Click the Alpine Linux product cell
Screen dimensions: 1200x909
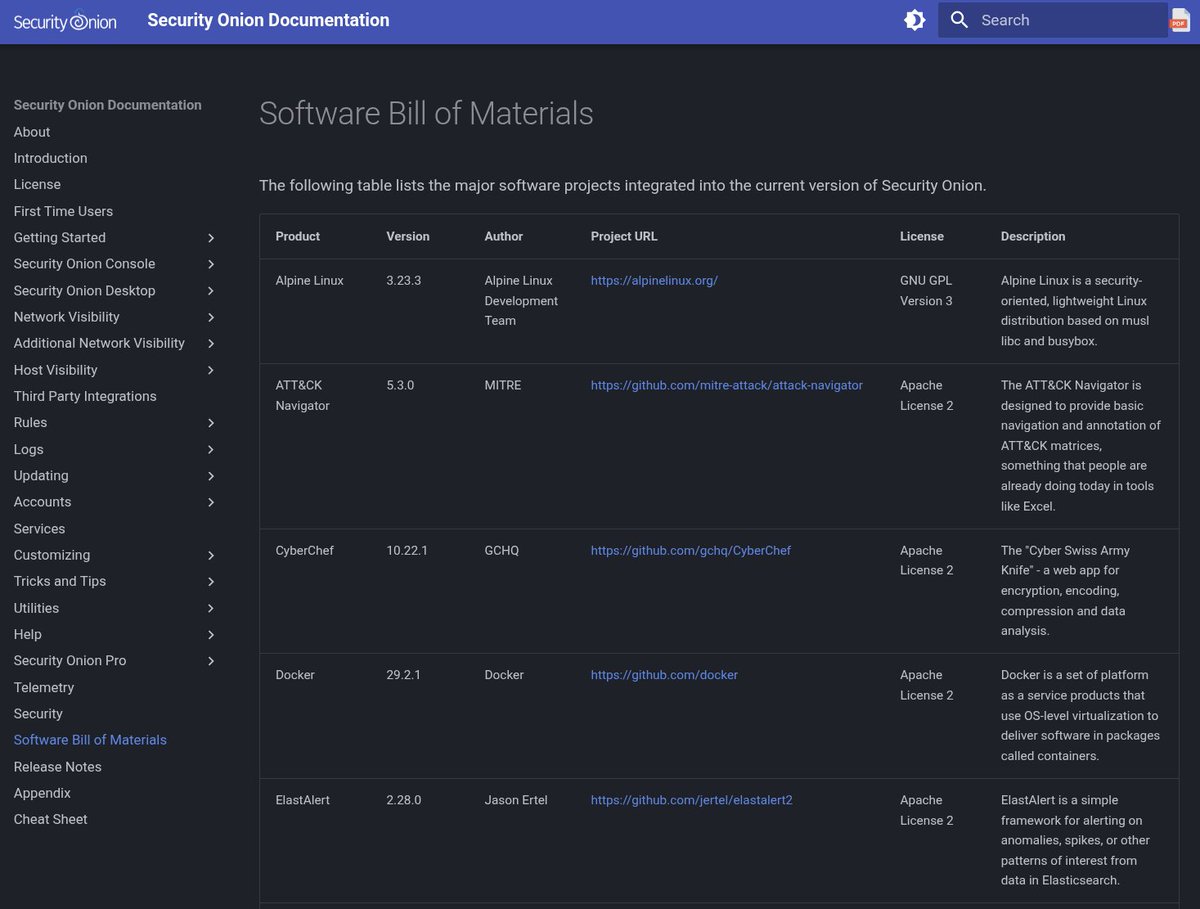pyautogui.click(x=309, y=281)
